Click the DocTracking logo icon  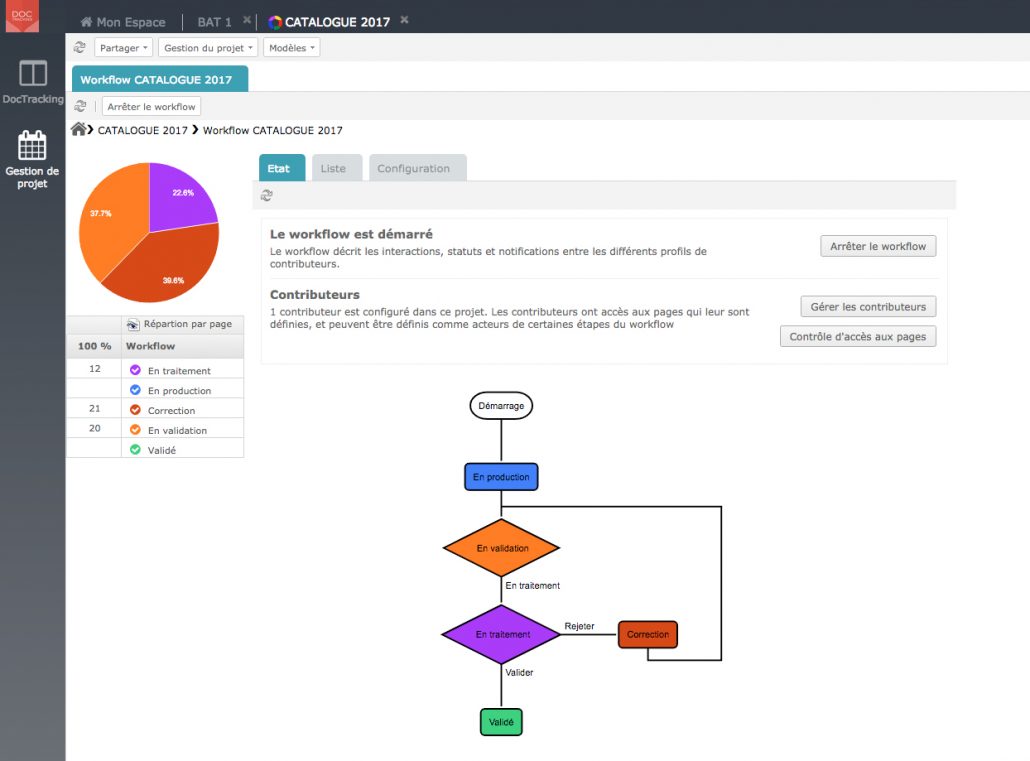[x=22, y=16]
